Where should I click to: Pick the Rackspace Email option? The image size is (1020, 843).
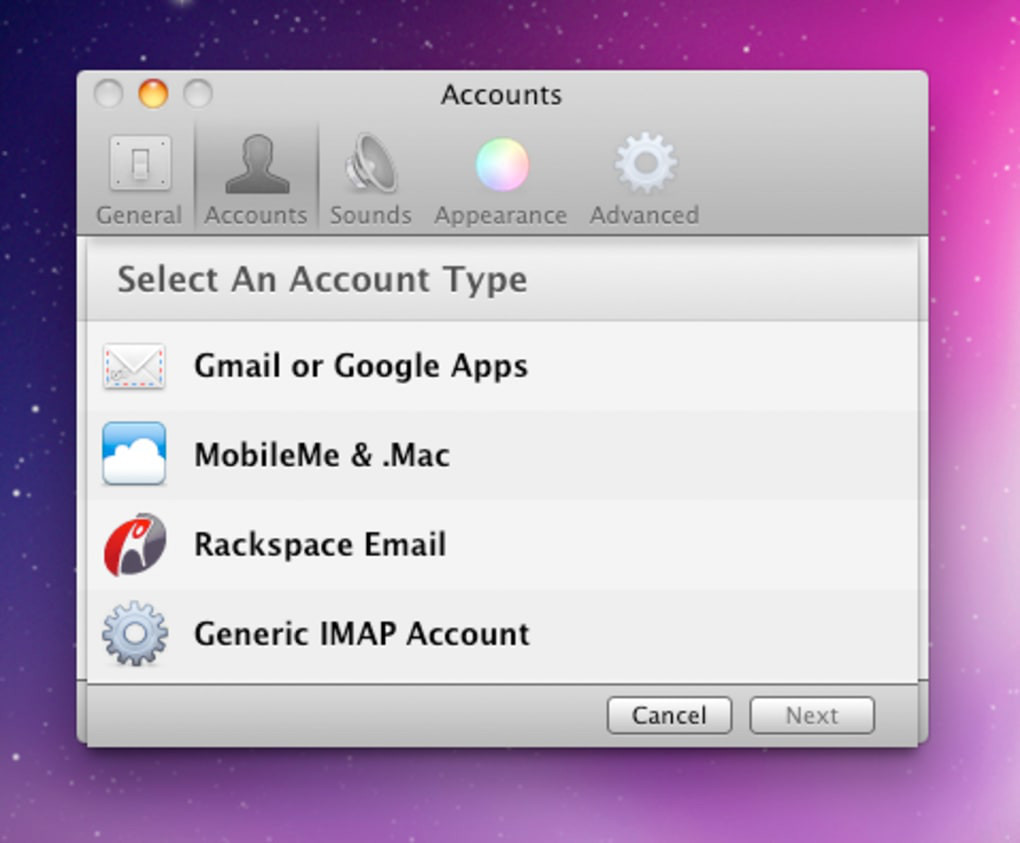[502, 544]
